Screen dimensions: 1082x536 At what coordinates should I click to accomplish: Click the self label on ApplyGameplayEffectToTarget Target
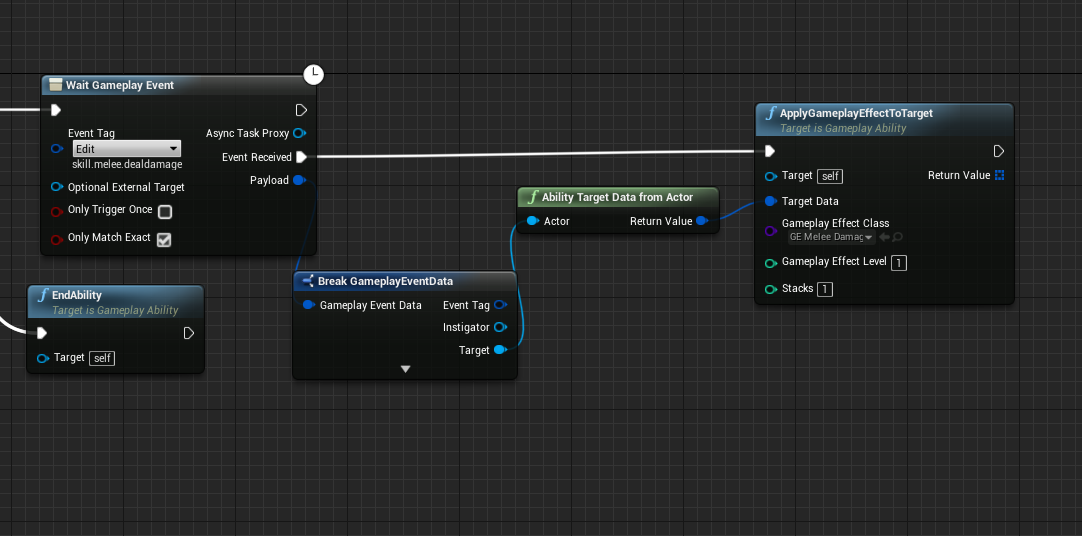click(x=830, y=177)
